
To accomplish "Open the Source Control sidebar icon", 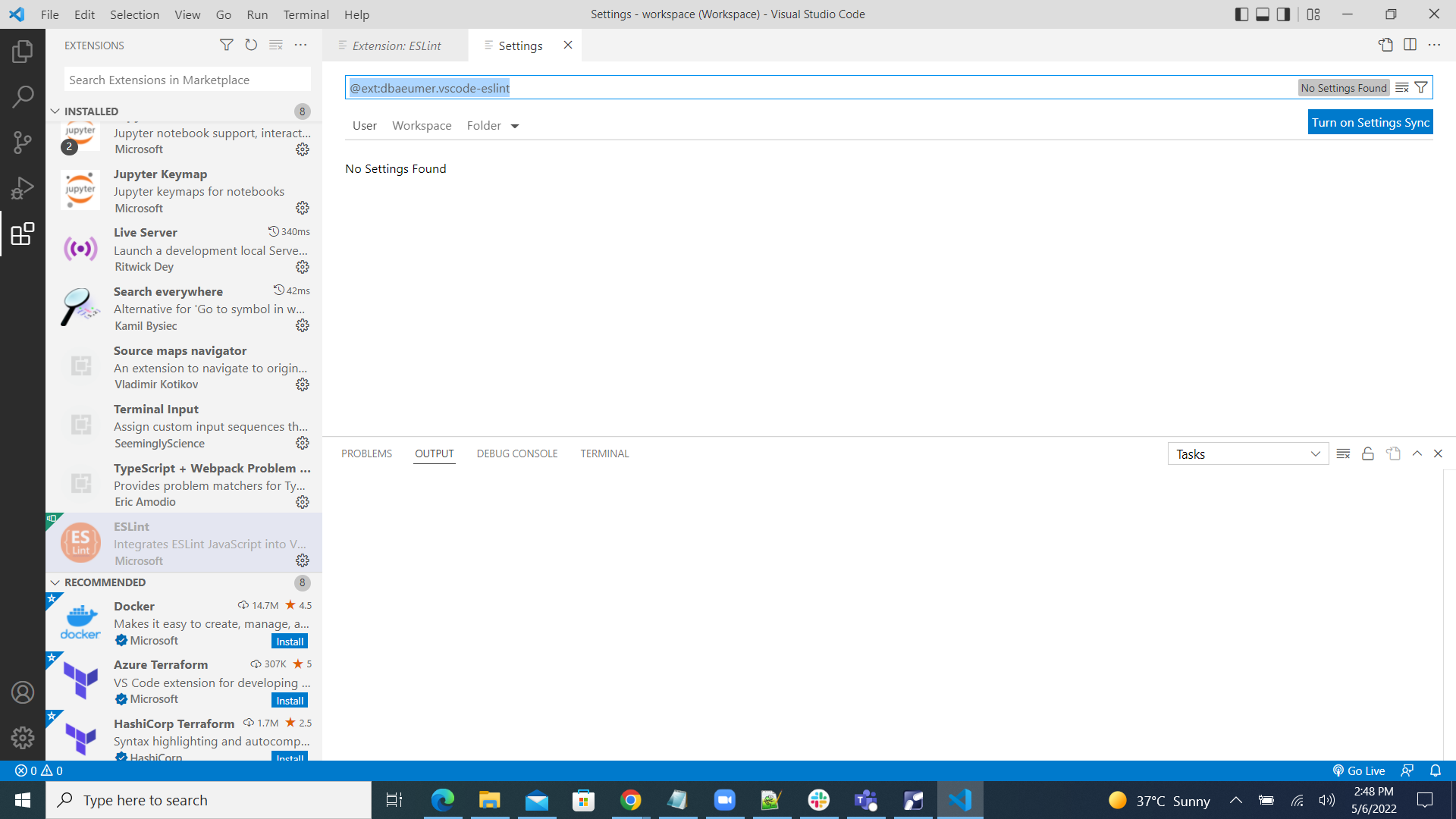I will point(22,142).
